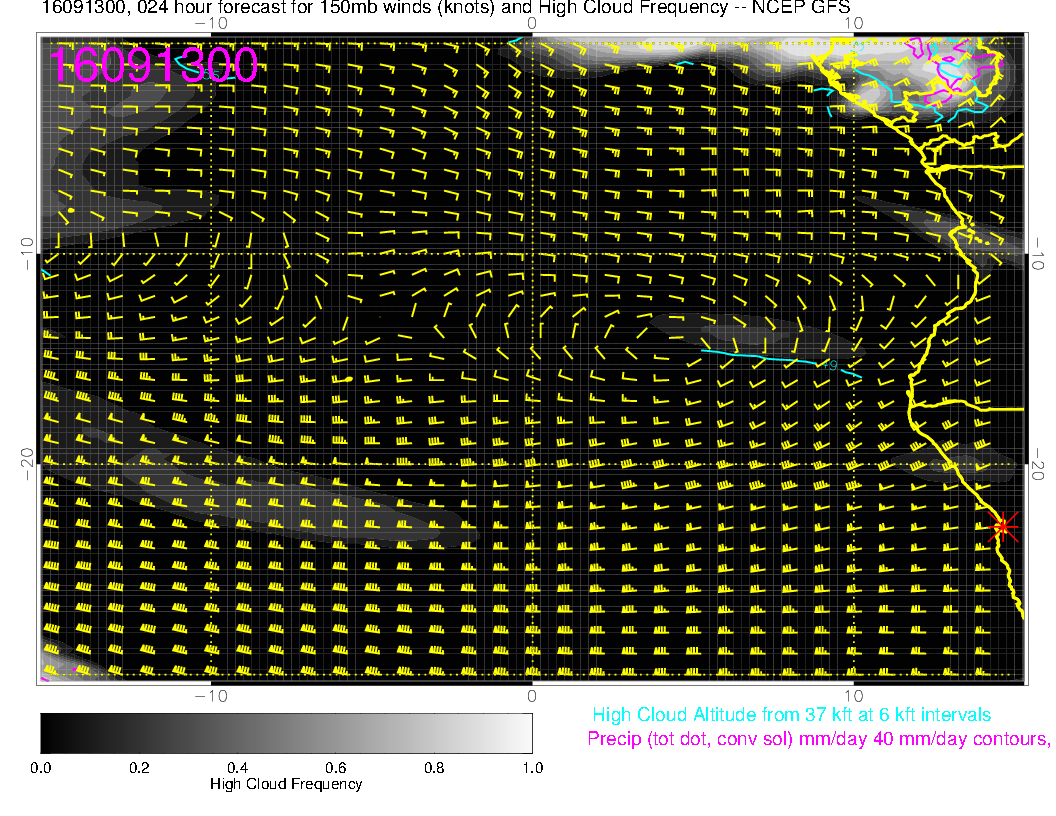Click the -20 latitude label on the left axis
Screen dimensions: 1056x816
pyautogui.click(x=28, y=464)
